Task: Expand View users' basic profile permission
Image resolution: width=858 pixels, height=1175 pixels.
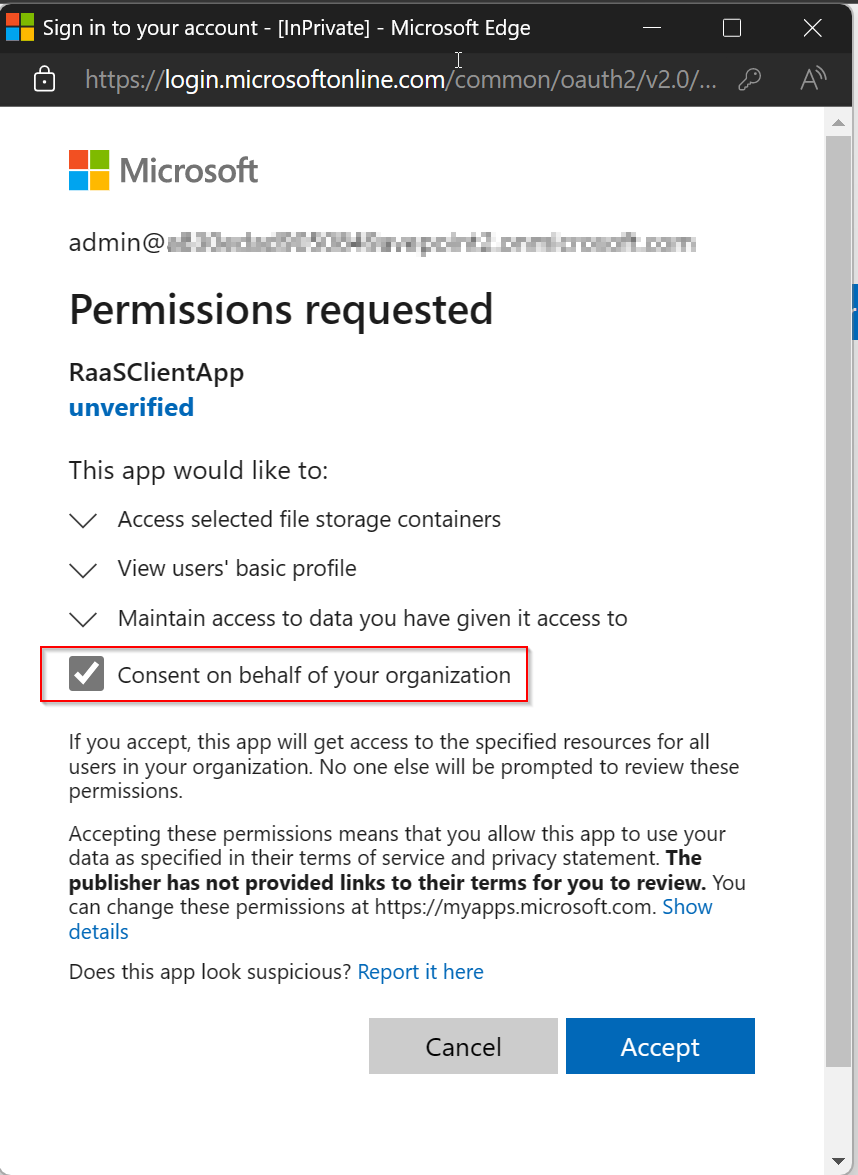Action: [x=83, y=570]
